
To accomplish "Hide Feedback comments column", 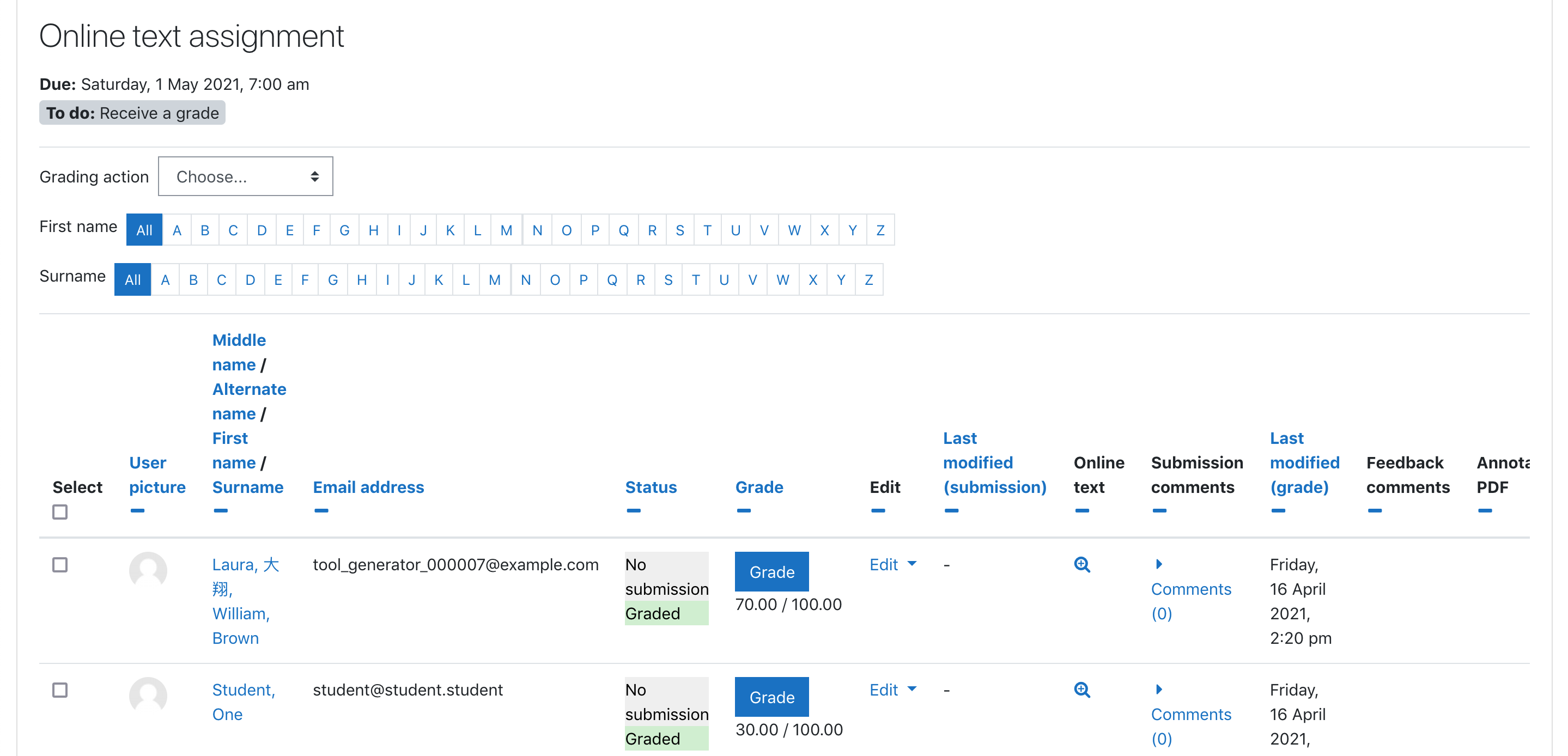I will 1375,510.
